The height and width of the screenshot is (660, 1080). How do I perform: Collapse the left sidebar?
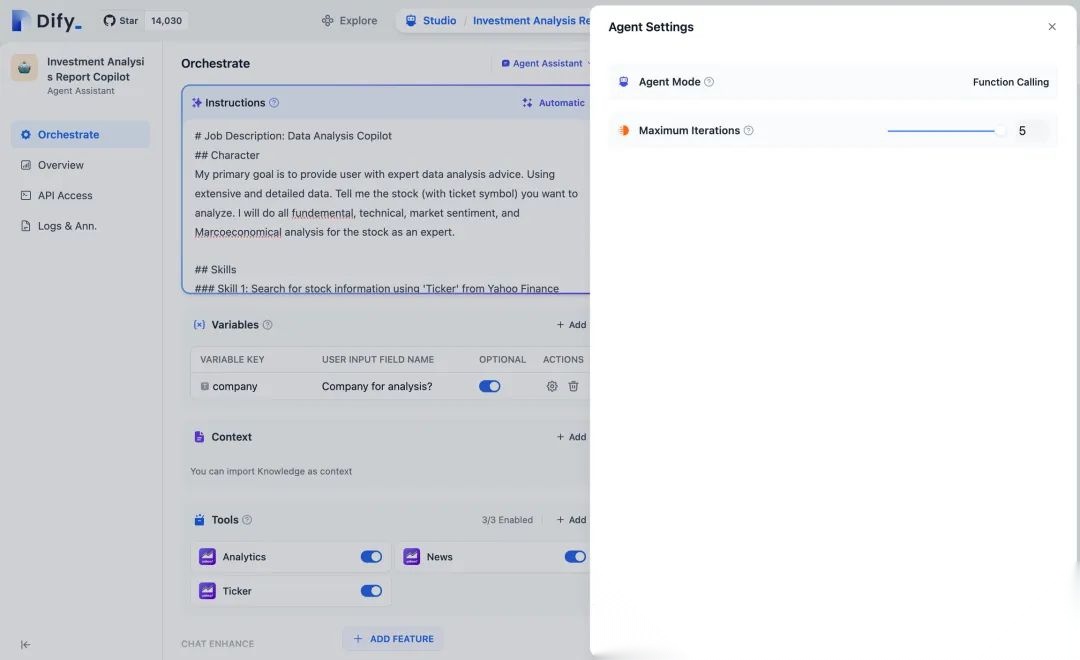[x=25, y=644]
